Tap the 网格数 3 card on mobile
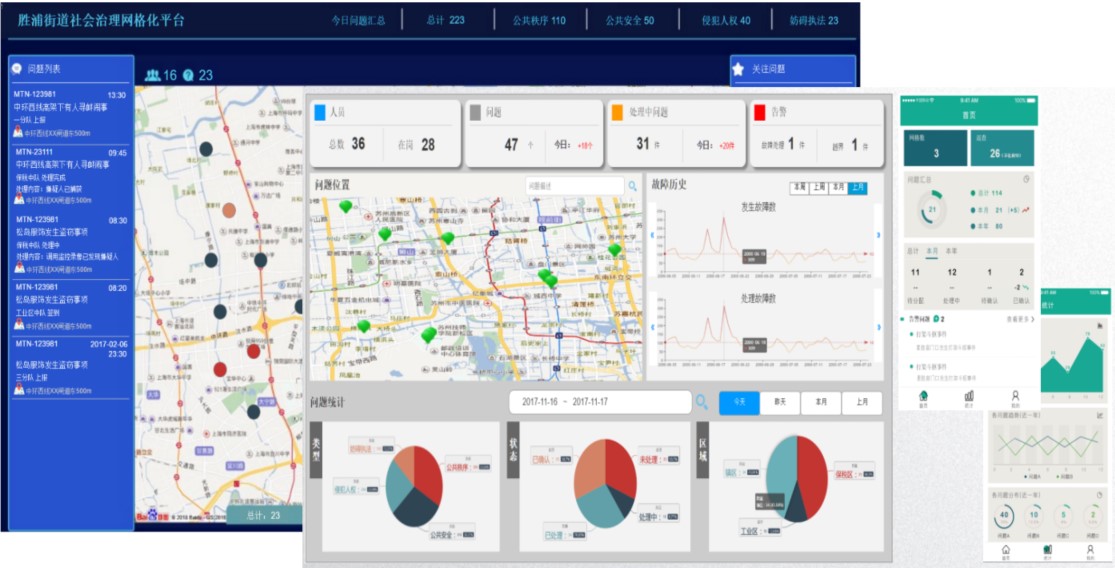1115x568 pixels. coord(935,148)
